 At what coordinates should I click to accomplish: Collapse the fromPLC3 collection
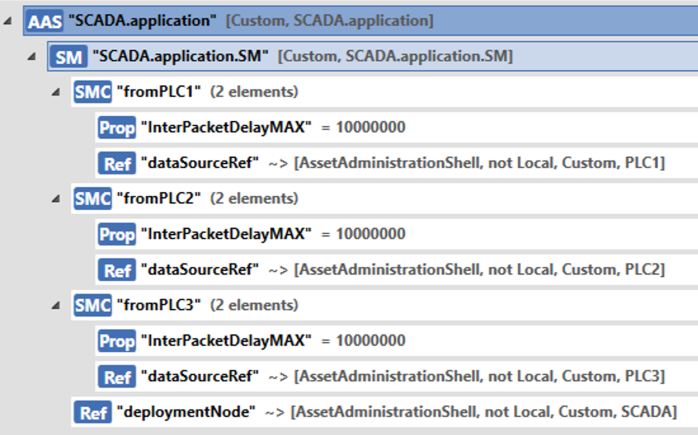[x=56, y=305]
